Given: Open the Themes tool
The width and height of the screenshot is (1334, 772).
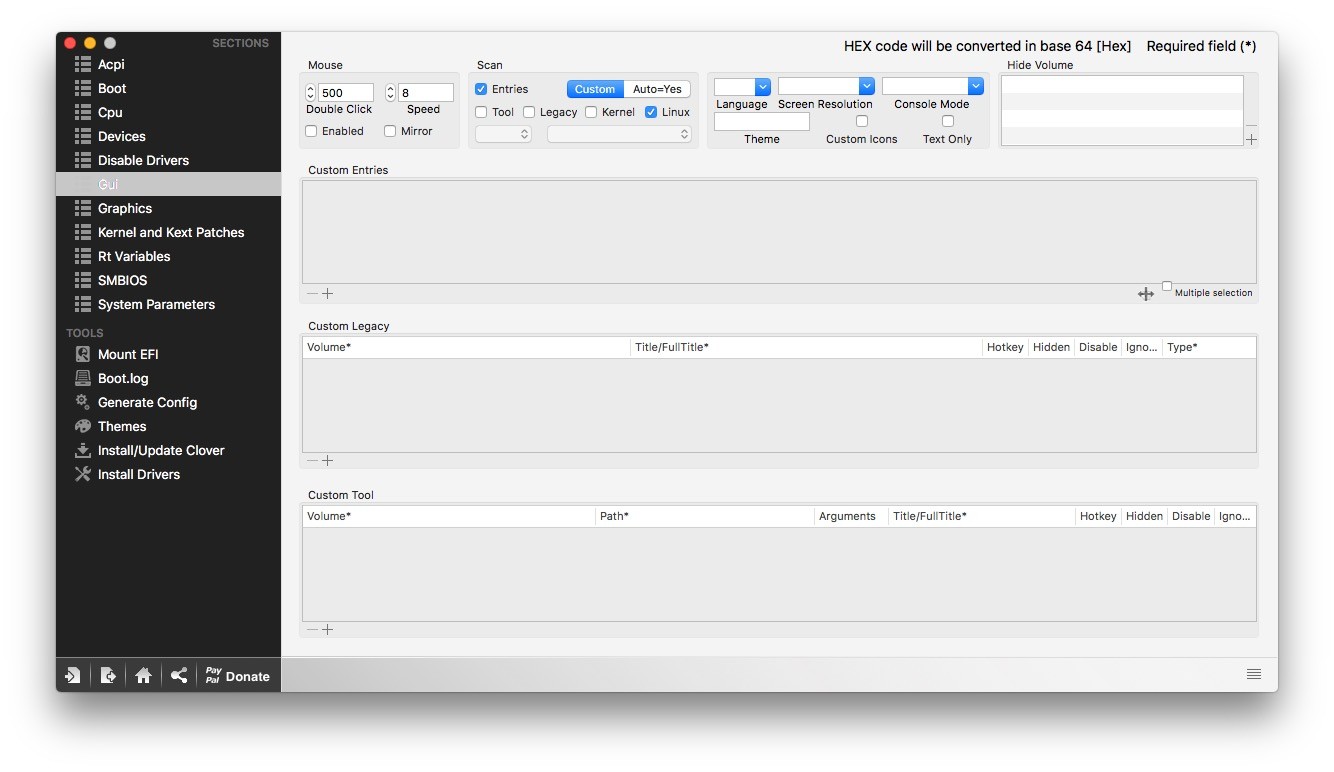Looking at the screenshot, I should coord(121,426).
